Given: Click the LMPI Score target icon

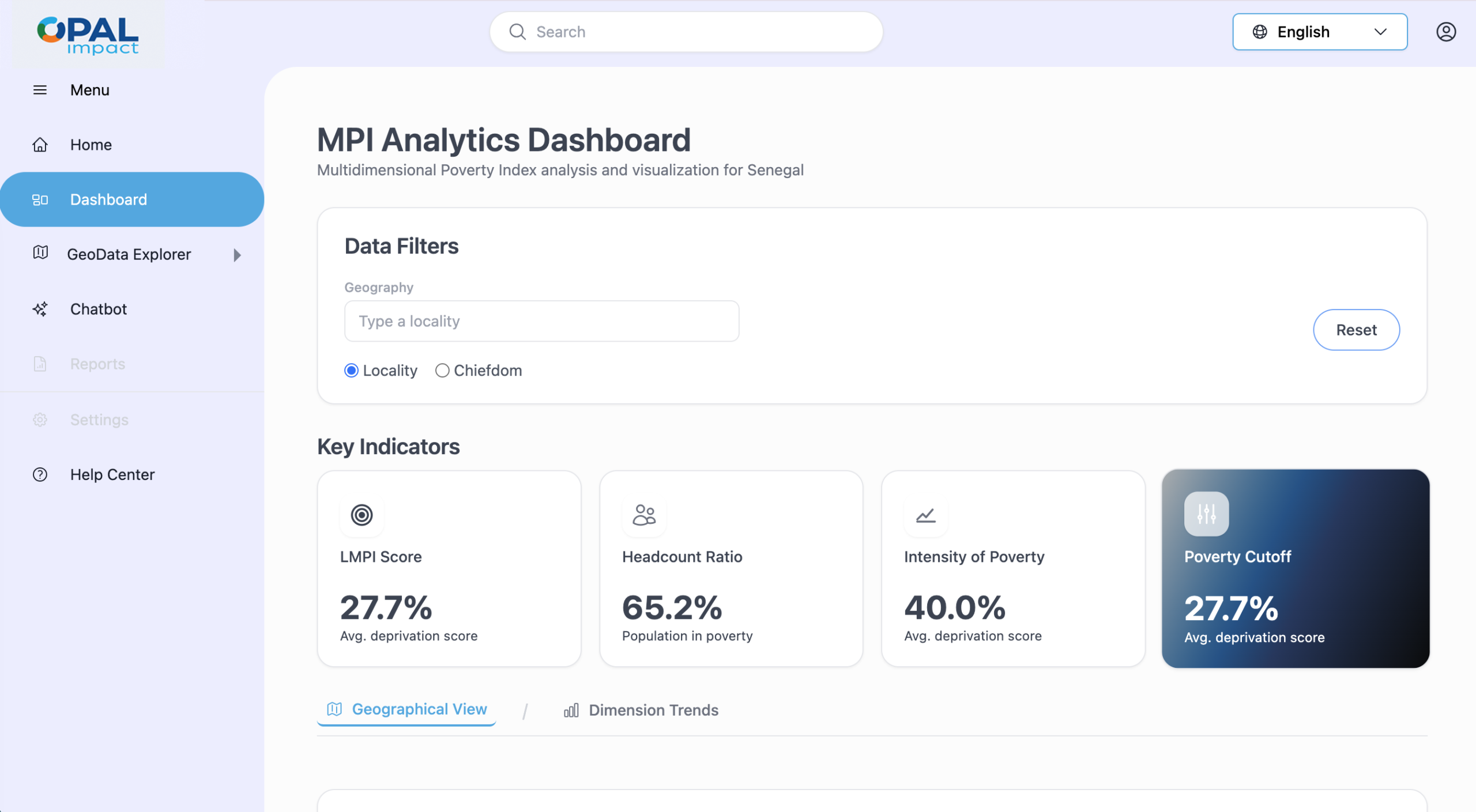Looking at the screenshot, I should (x=362, y=515).
